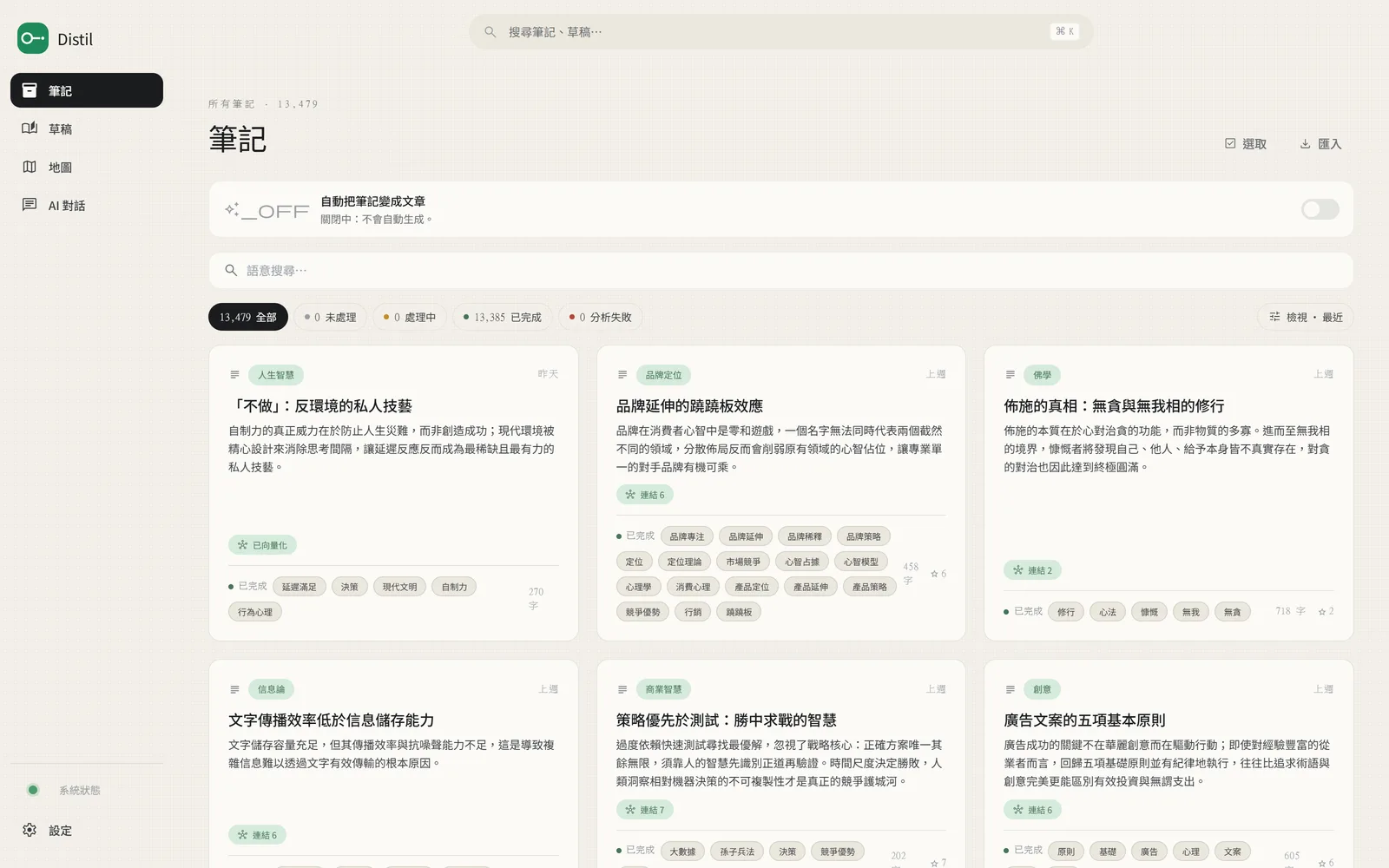Click star 6 rating on 品牌延伸 card
This screenshot has width=1389, height=868.
coord(938,574)
